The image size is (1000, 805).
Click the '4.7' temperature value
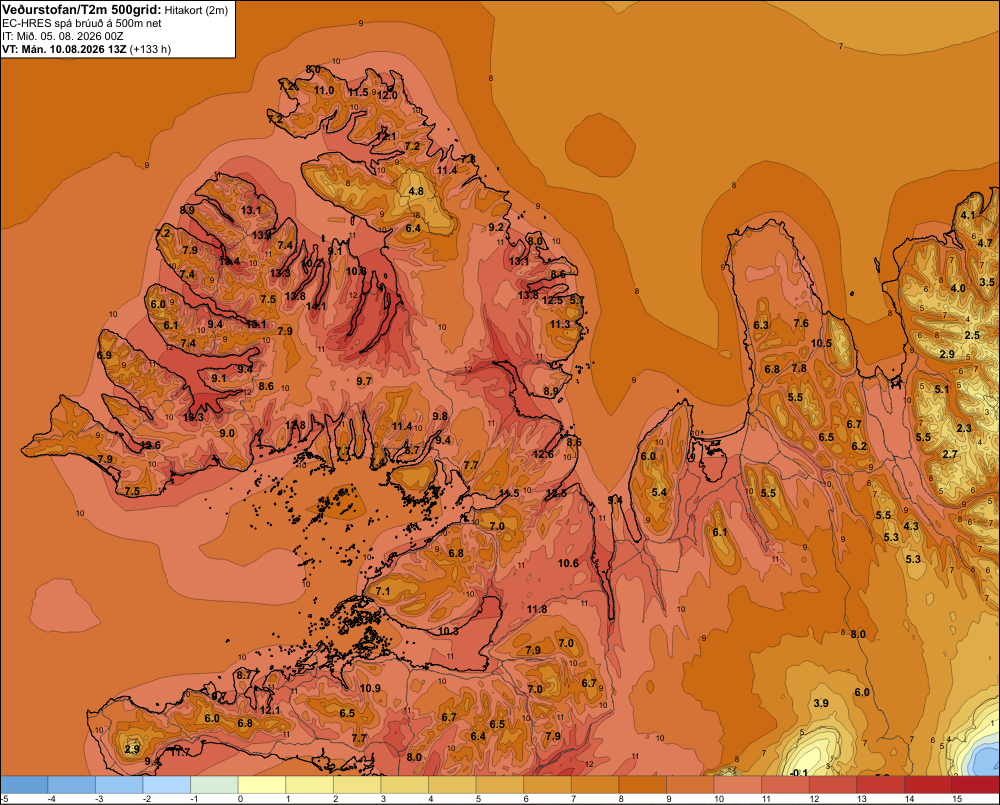[x=985, y=242]
